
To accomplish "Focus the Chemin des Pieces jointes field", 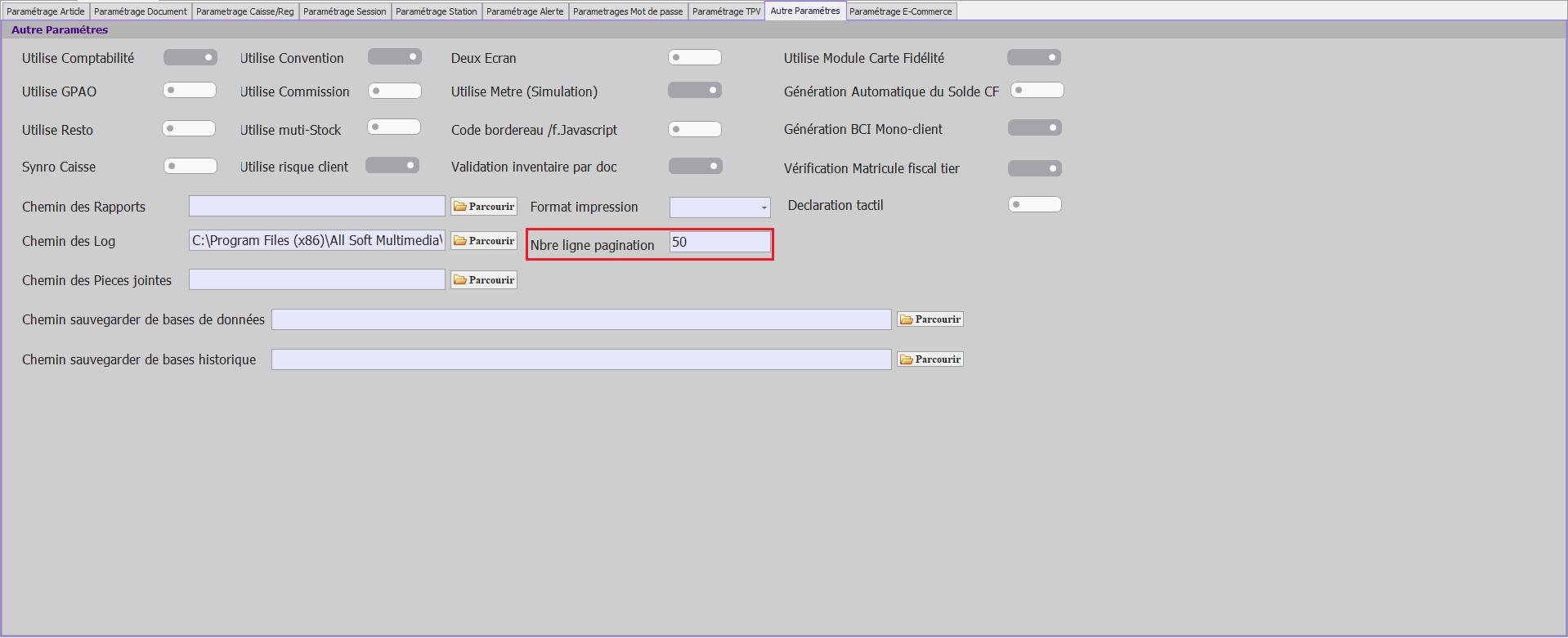I will coord(317,279).
